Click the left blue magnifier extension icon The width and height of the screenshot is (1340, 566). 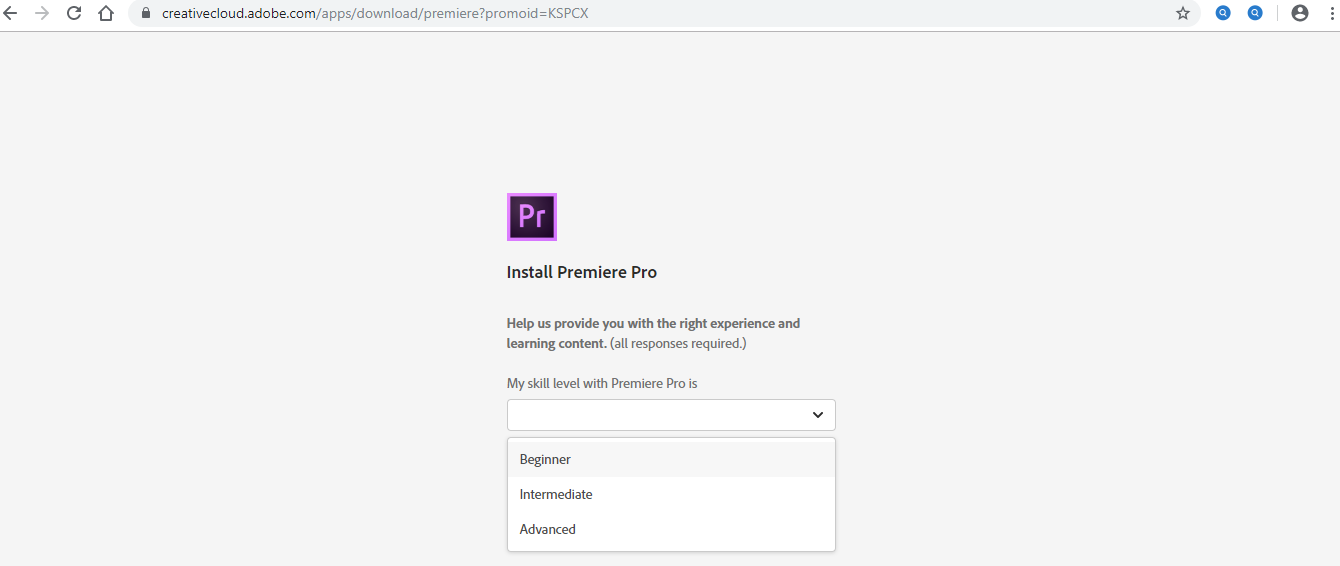(x=1223, y=14)
